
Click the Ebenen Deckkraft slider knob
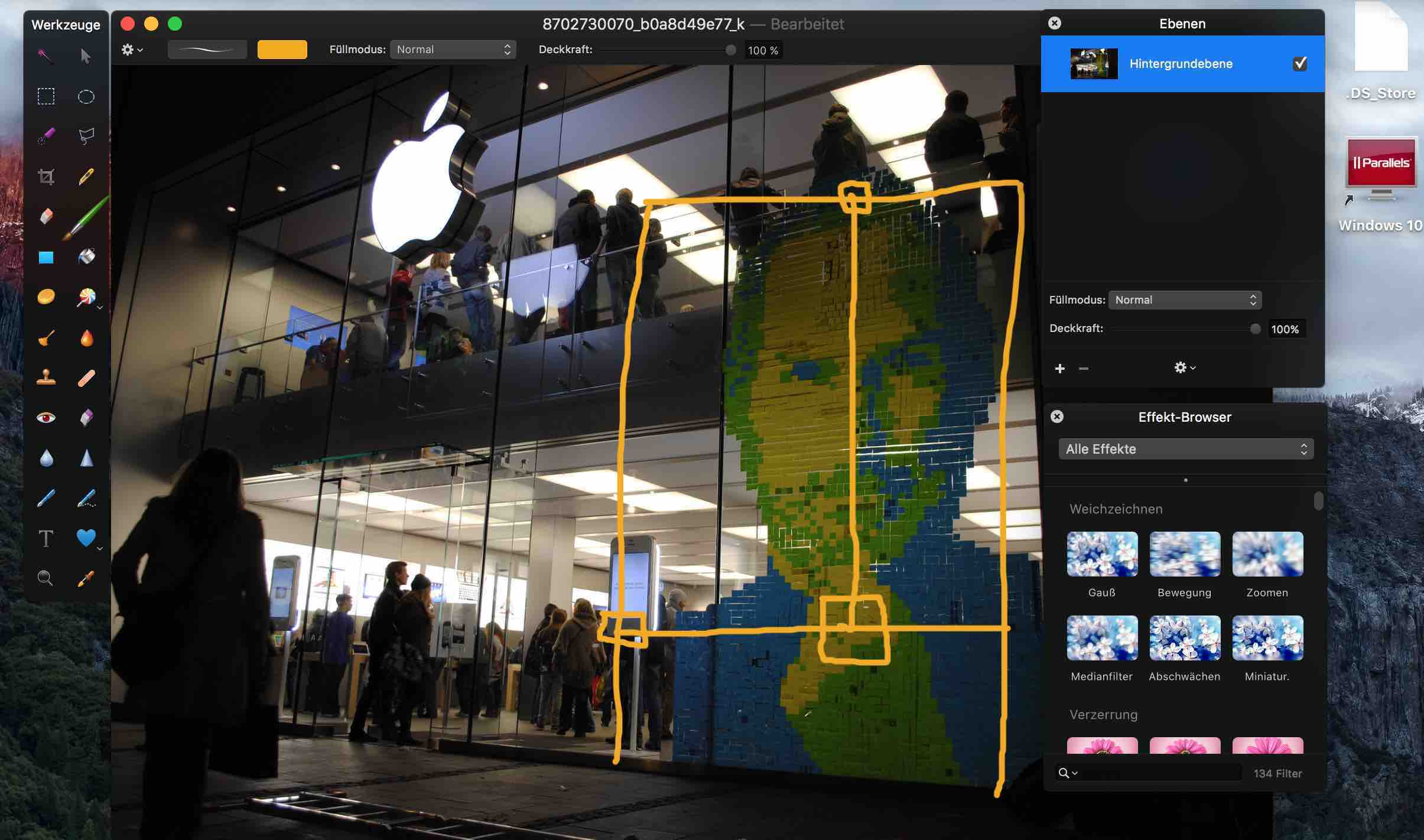(x=1256, y=329)
